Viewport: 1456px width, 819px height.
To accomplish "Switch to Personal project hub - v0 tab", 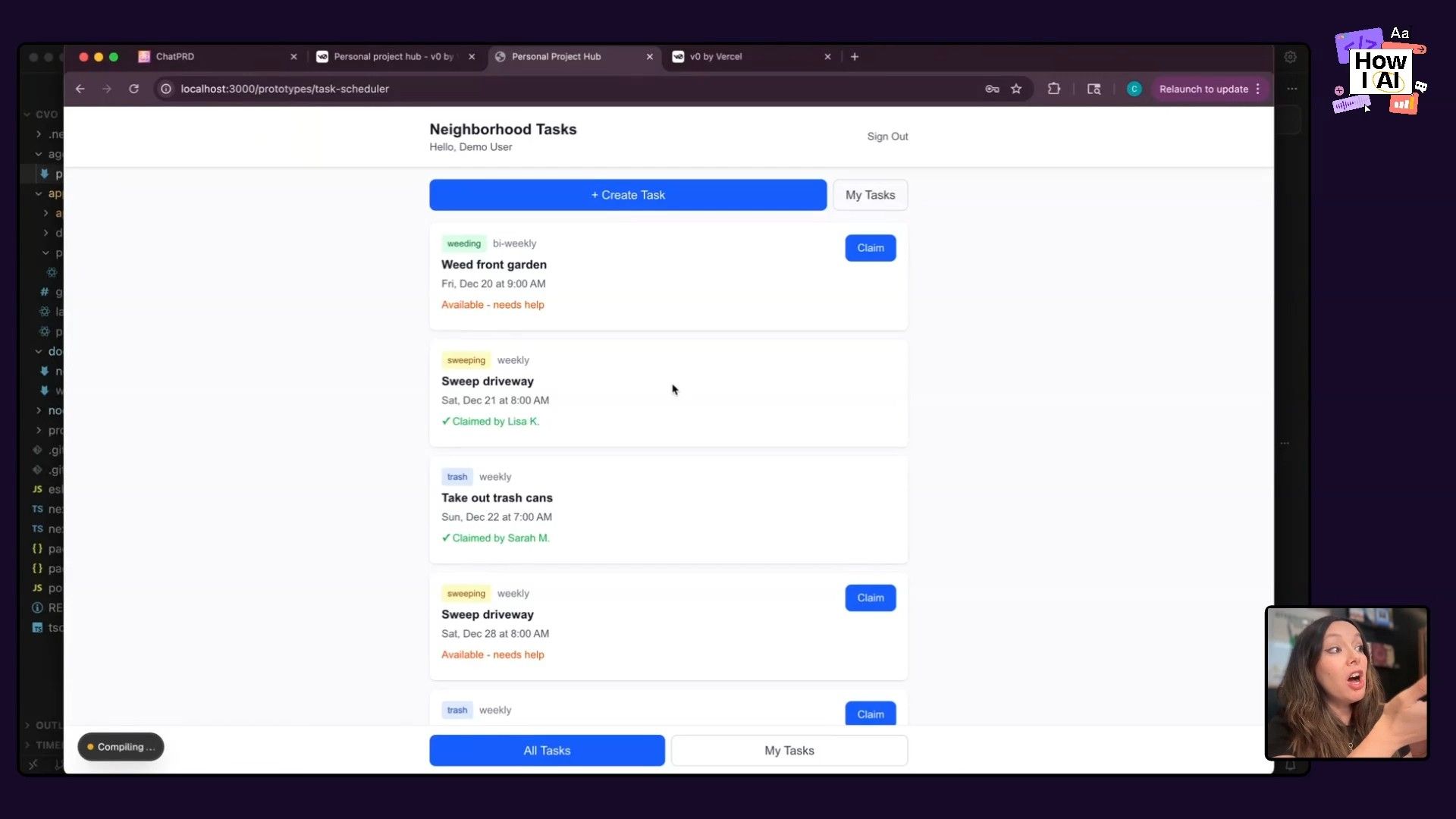I will click(395, 57).
